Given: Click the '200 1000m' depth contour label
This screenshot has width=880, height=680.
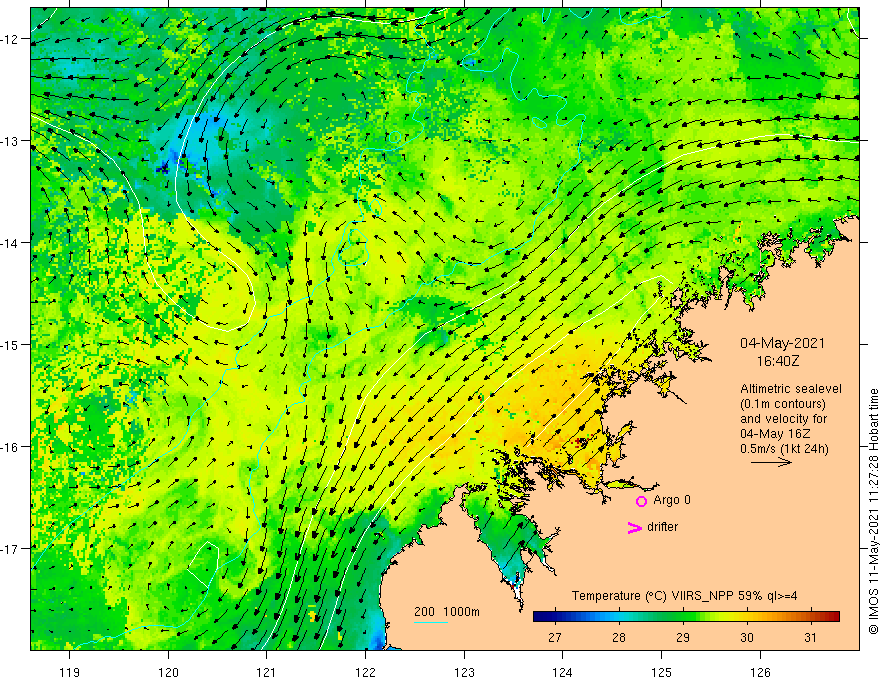Looking at the screenshot, I should tap(447, 612).
